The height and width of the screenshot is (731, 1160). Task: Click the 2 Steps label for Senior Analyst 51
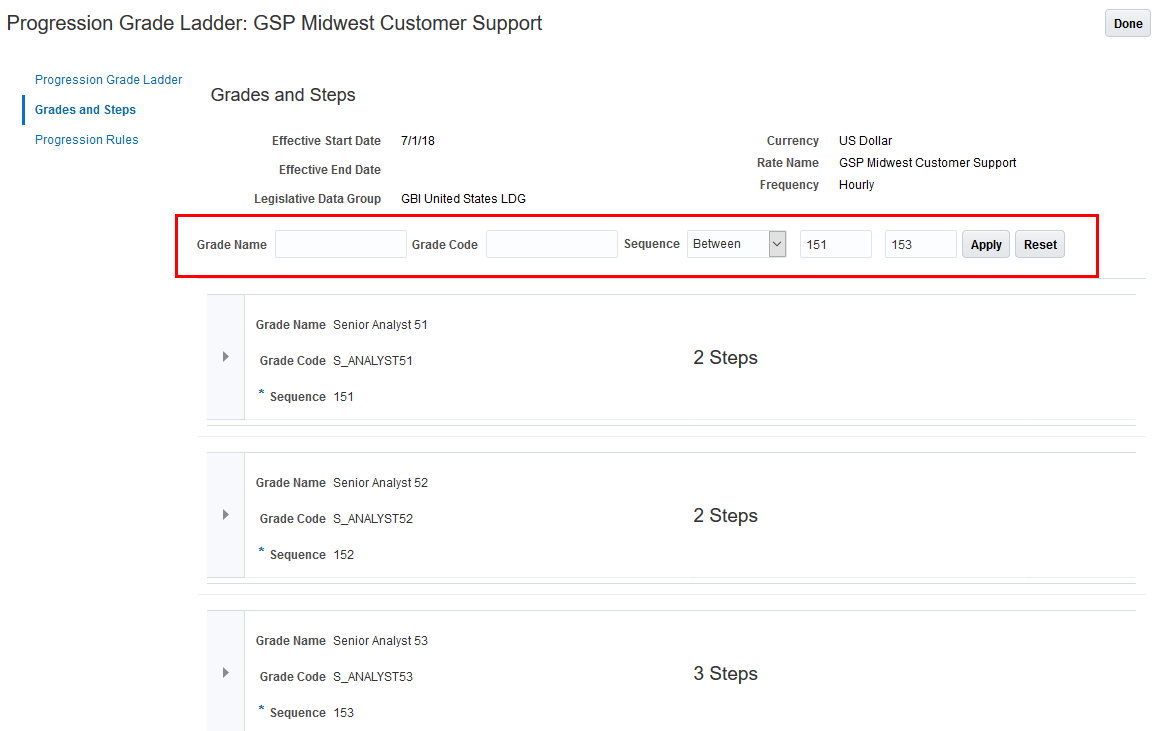point(725,358)
